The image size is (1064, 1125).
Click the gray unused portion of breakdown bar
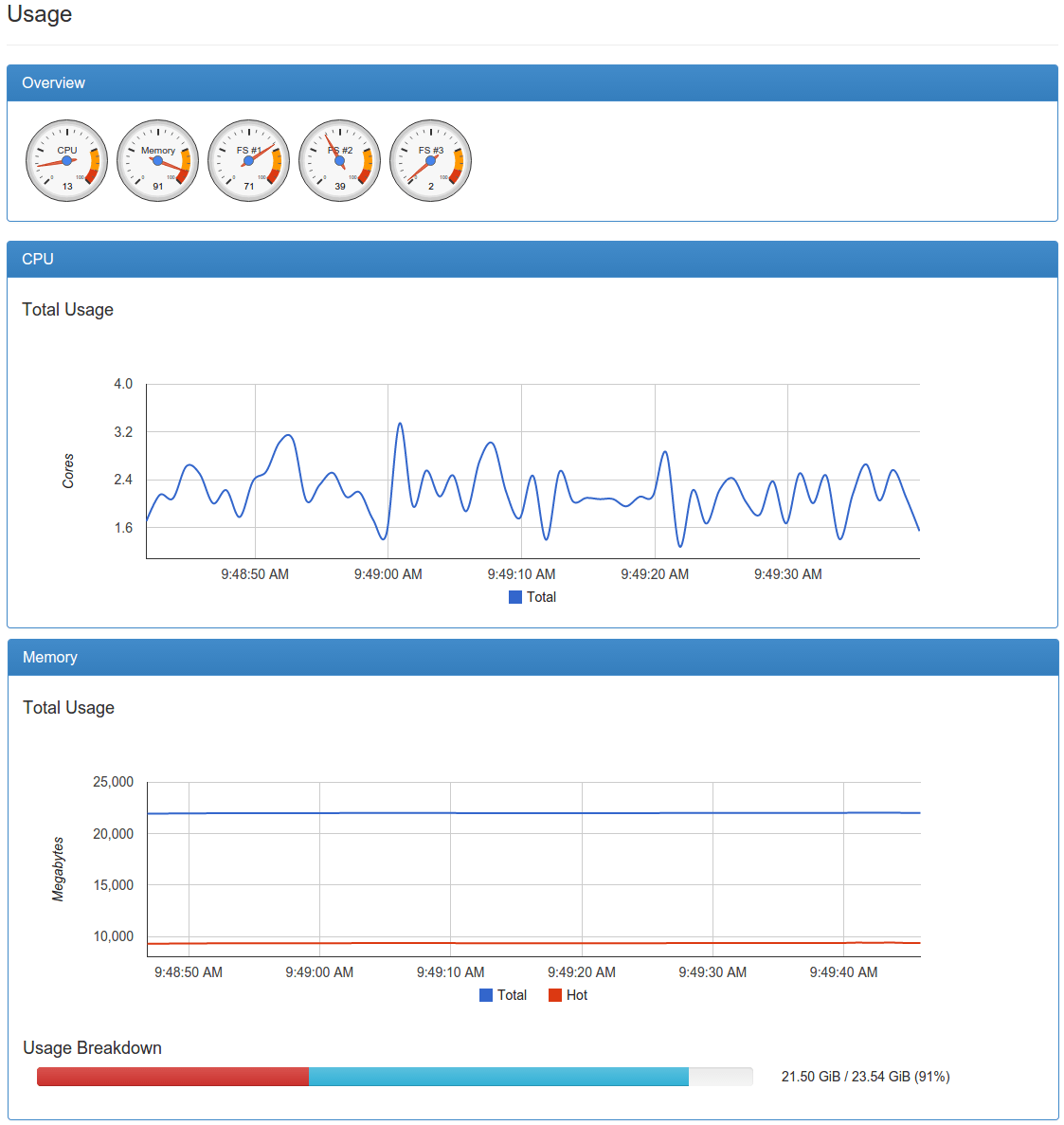[720, 1077]
